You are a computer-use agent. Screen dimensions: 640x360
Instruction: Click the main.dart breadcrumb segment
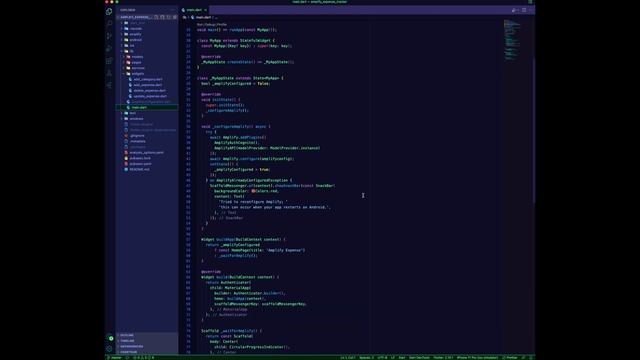click(203, 17)
